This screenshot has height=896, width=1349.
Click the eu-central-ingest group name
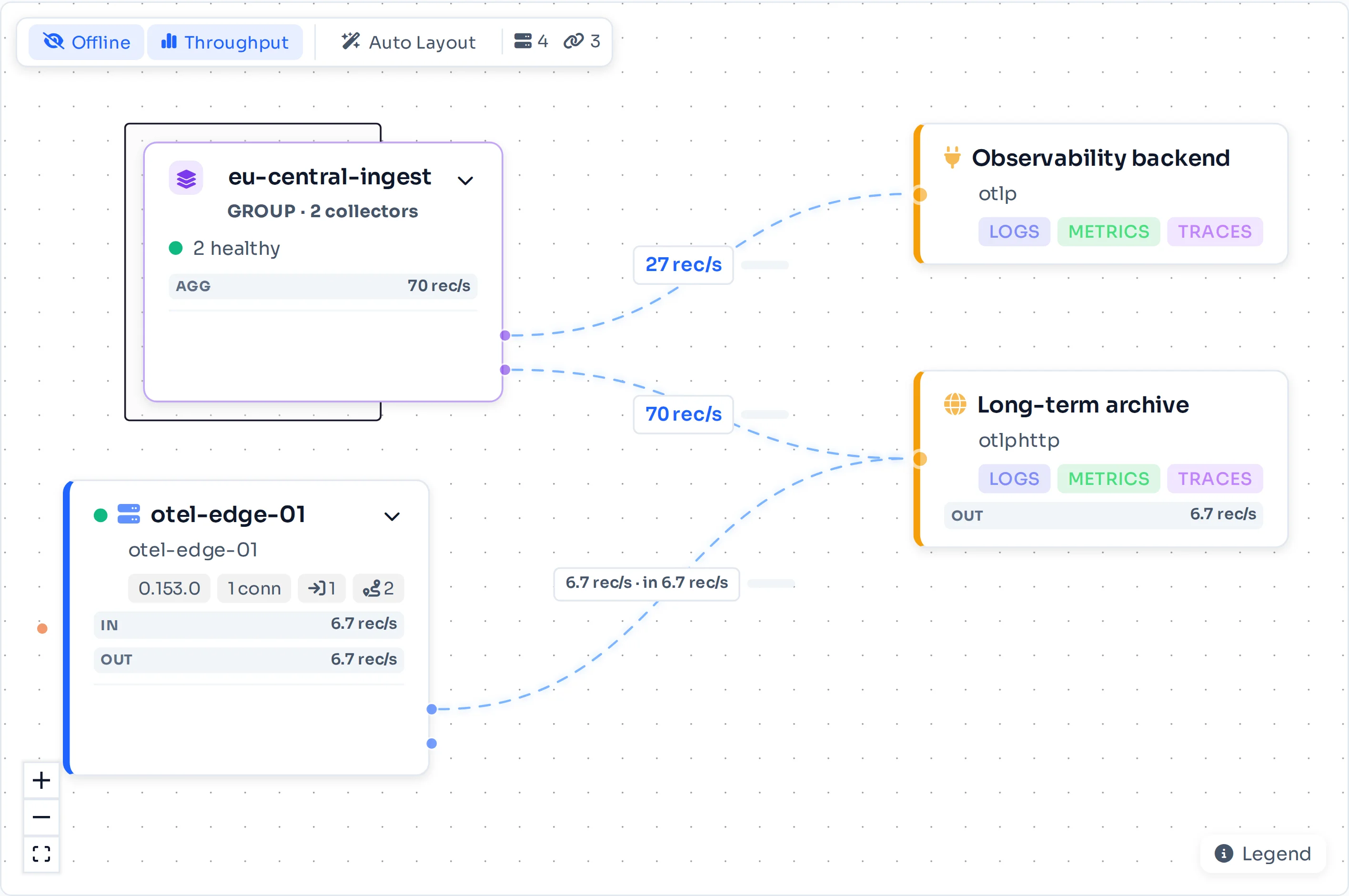330,177
